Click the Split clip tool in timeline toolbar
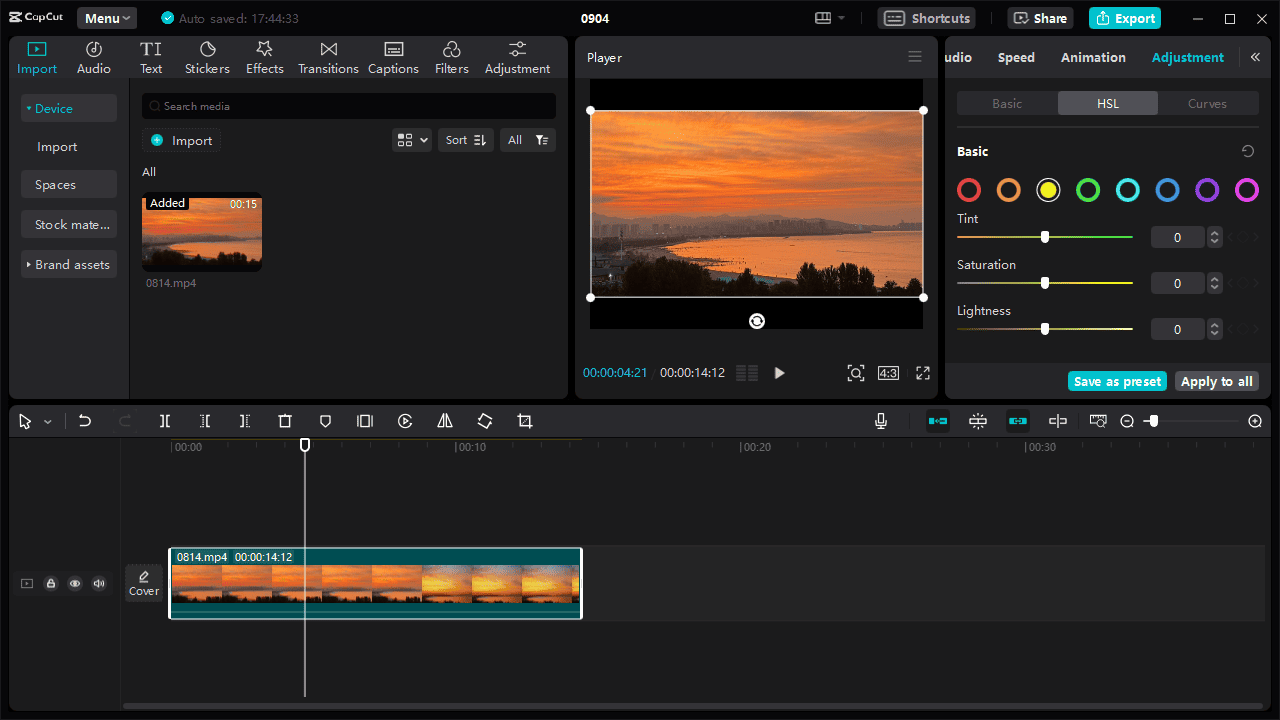The width and height of the screenshot is (1280, 720). coord(165,421)
